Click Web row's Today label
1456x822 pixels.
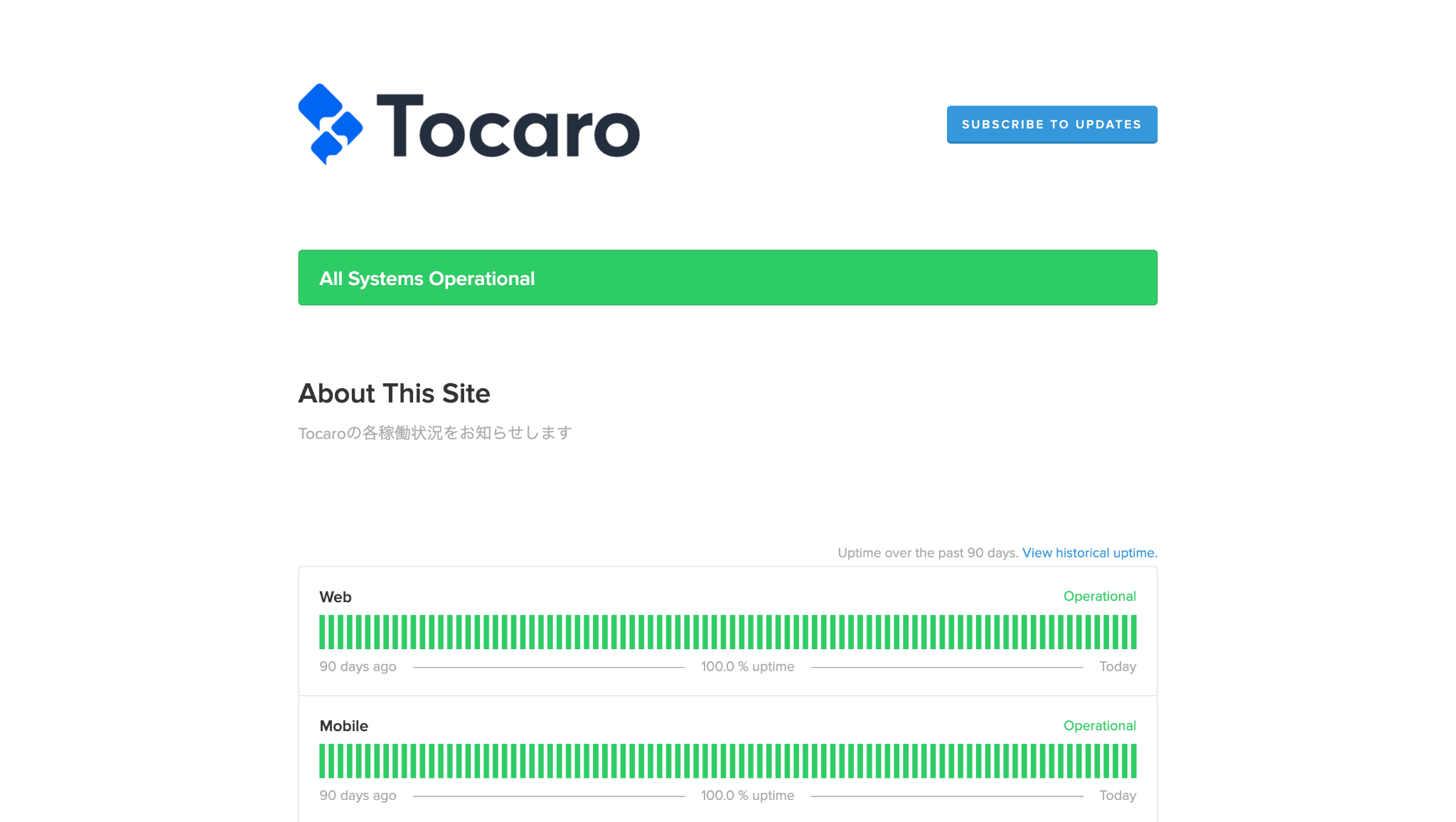[x=1117, y=666]
